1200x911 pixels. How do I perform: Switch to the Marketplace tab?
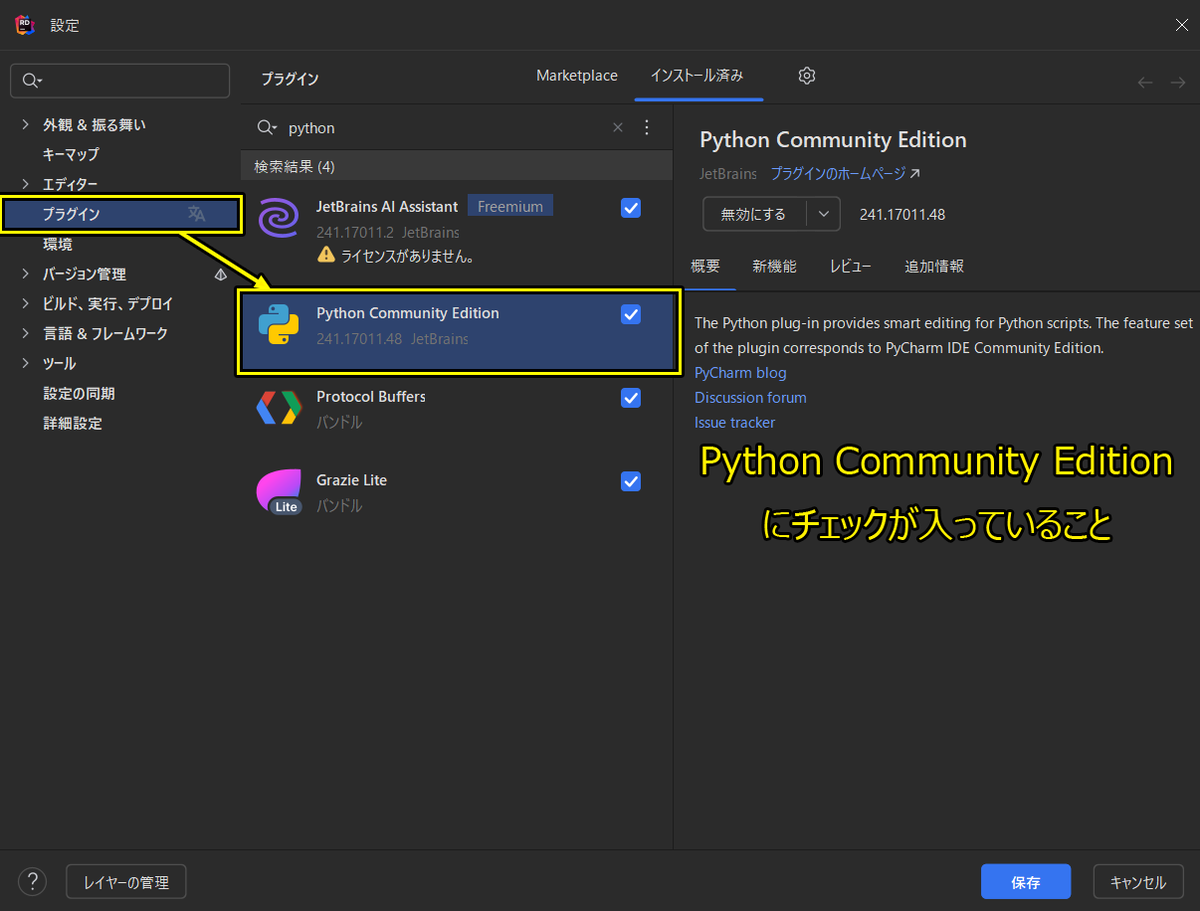[577, 76]
